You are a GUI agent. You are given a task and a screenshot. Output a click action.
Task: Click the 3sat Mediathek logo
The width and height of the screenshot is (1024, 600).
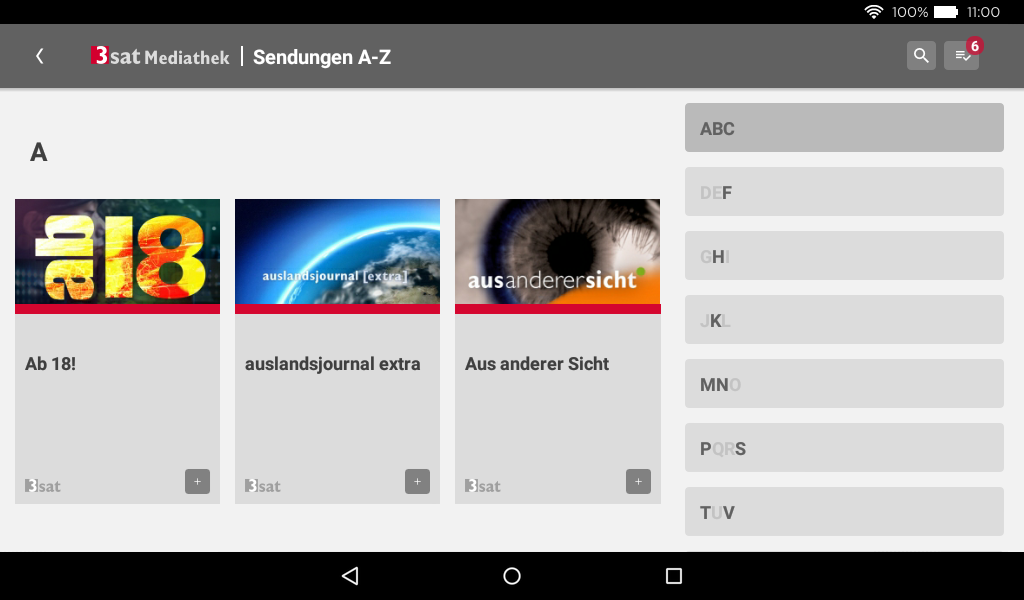coord(158,56)
